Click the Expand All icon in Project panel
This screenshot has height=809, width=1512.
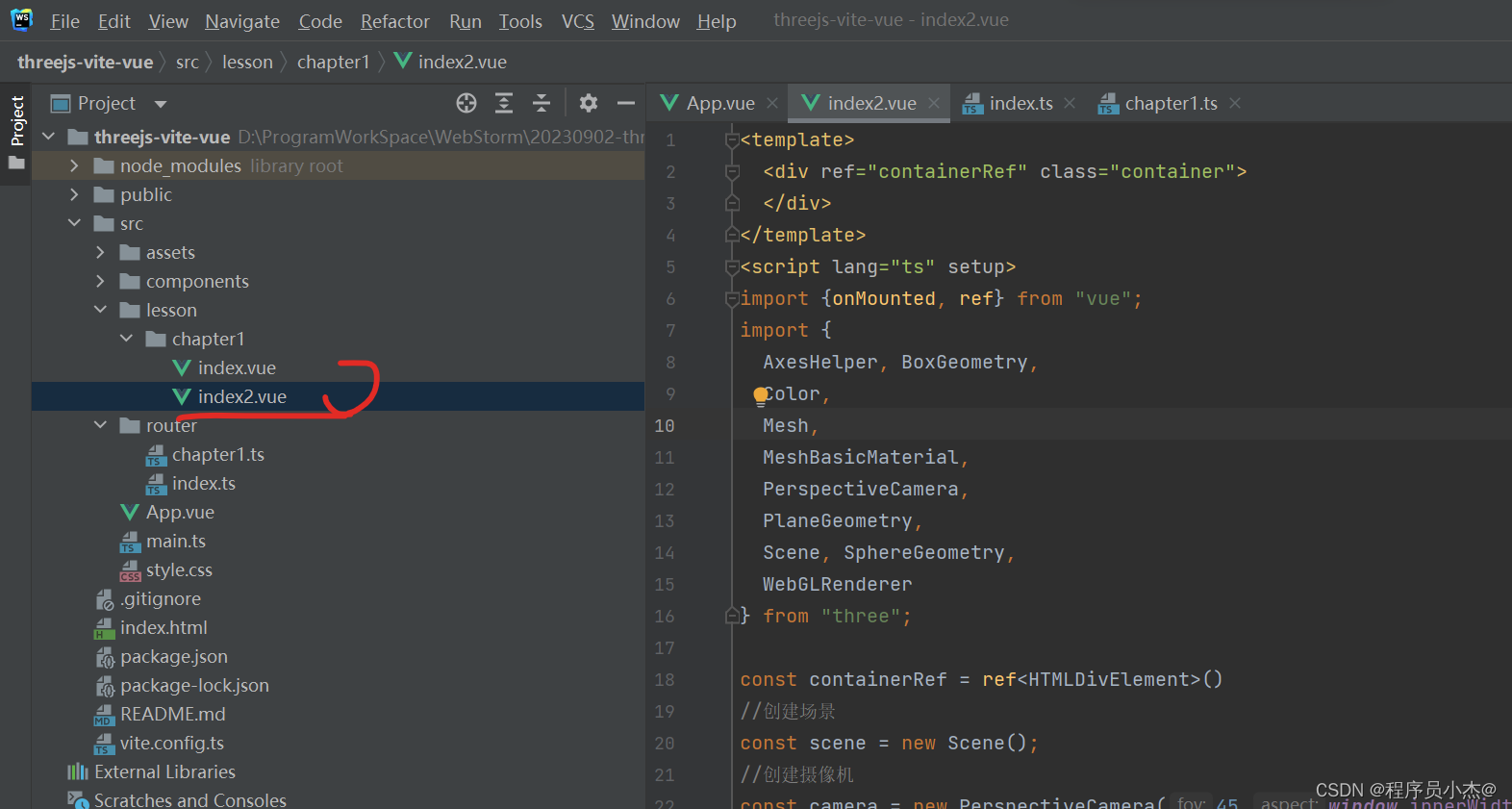pyautogui.click(x=504, y=103)
